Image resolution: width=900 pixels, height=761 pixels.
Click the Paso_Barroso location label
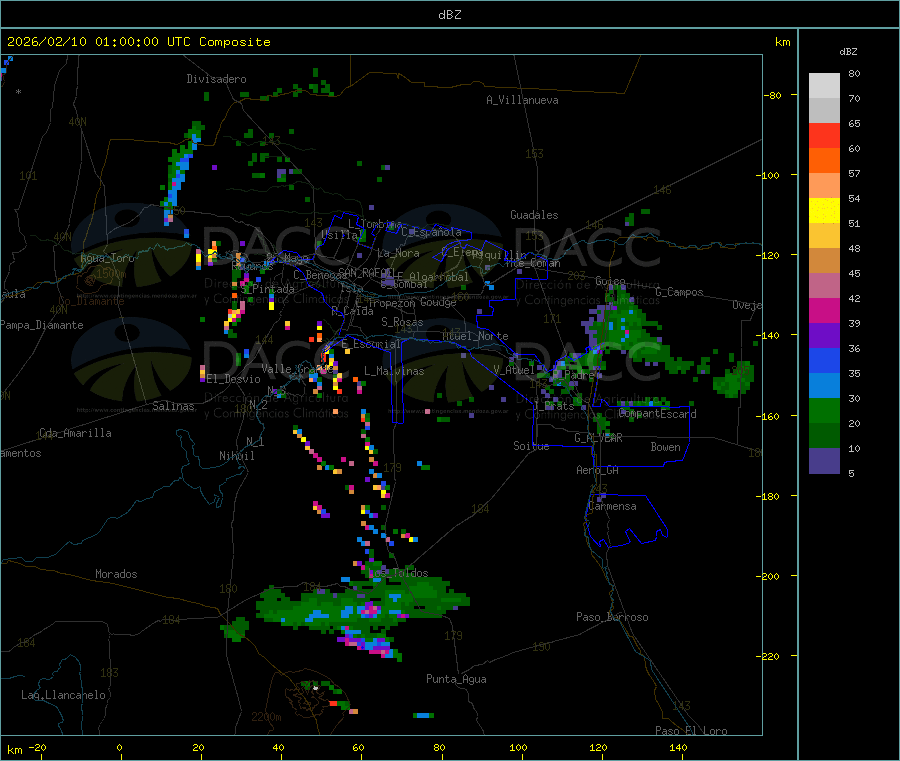(x=612, y=617)
